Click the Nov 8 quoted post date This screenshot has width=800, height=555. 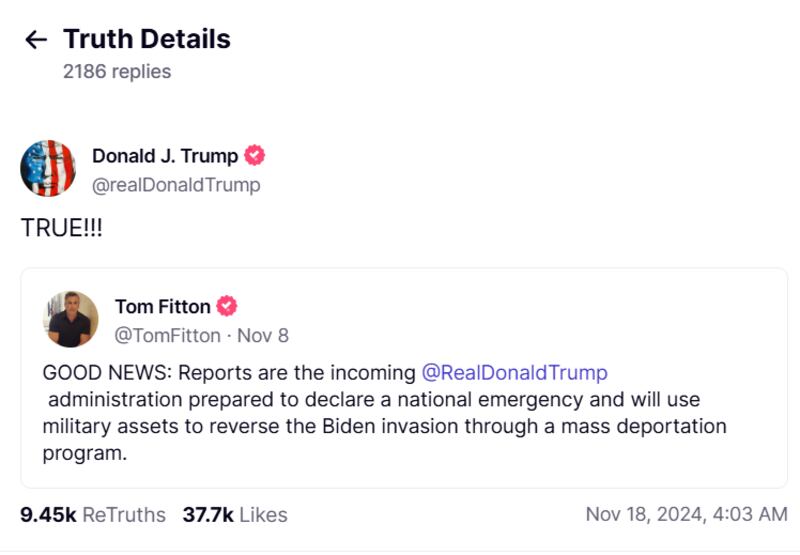coord(263,336)
